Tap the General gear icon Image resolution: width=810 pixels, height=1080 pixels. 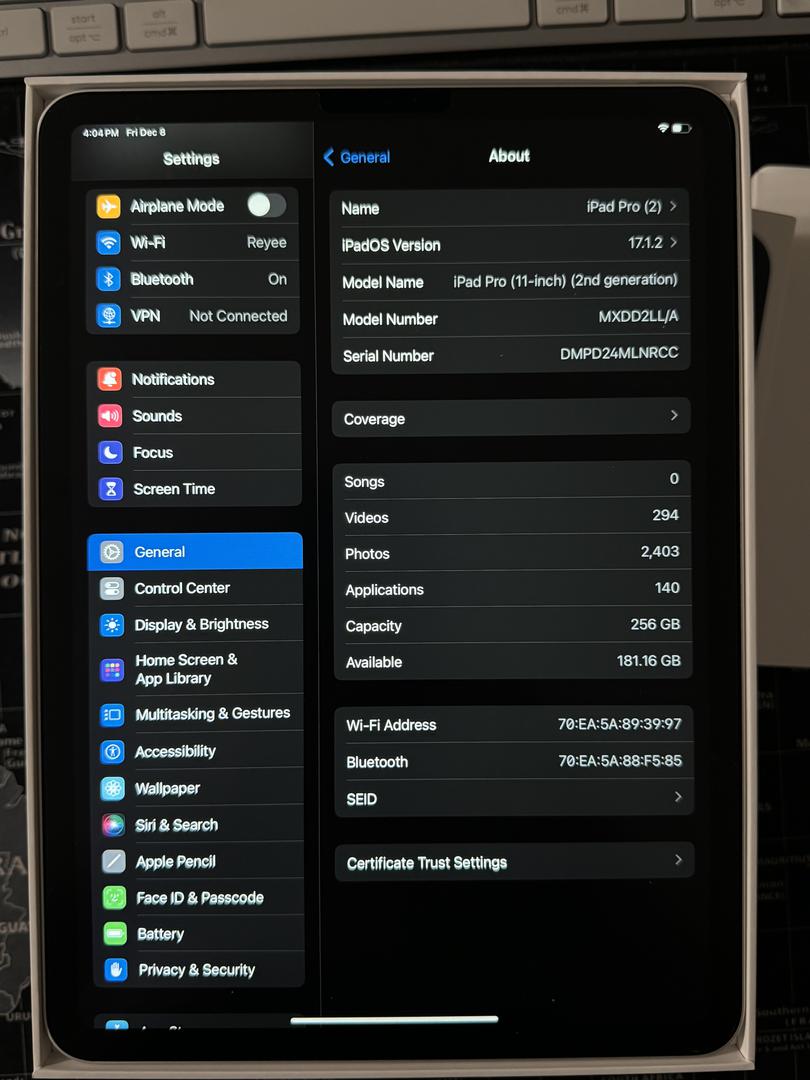112,552
